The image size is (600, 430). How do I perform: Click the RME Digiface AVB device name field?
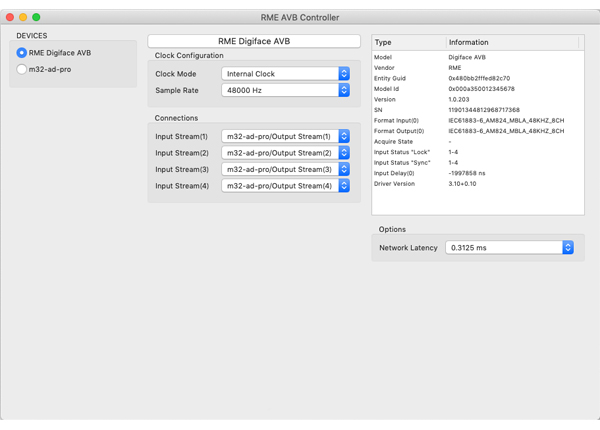point(254,41)
